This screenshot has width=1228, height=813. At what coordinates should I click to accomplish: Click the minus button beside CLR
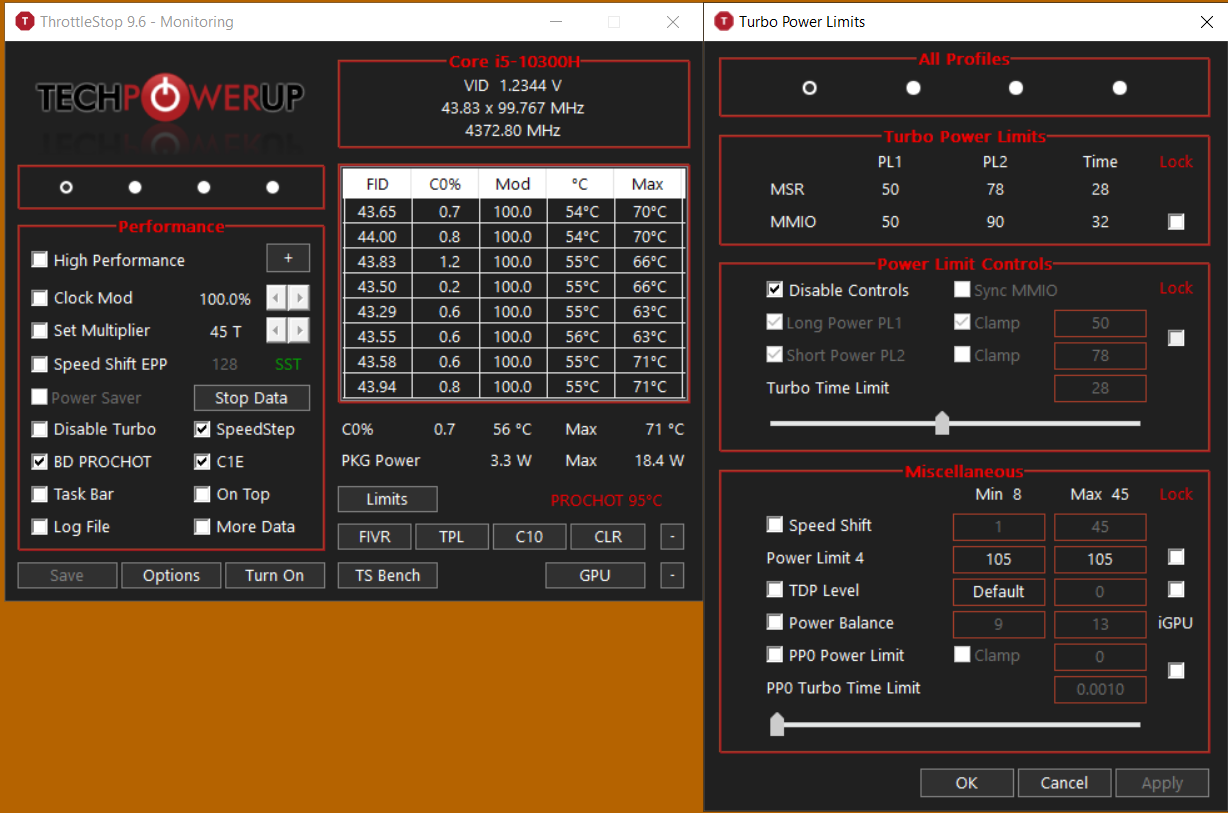click(x=673, y=537)
